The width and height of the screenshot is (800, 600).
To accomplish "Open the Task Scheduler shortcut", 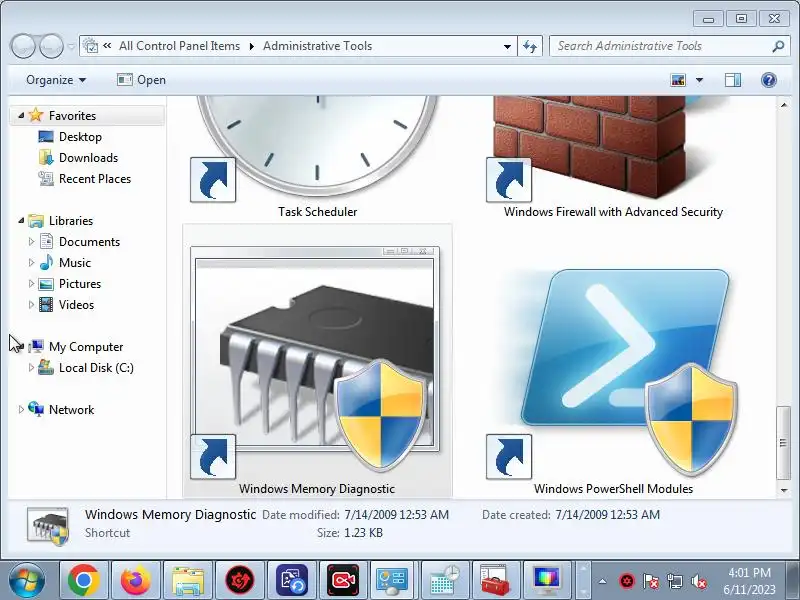I will click(x=317, y=153).
